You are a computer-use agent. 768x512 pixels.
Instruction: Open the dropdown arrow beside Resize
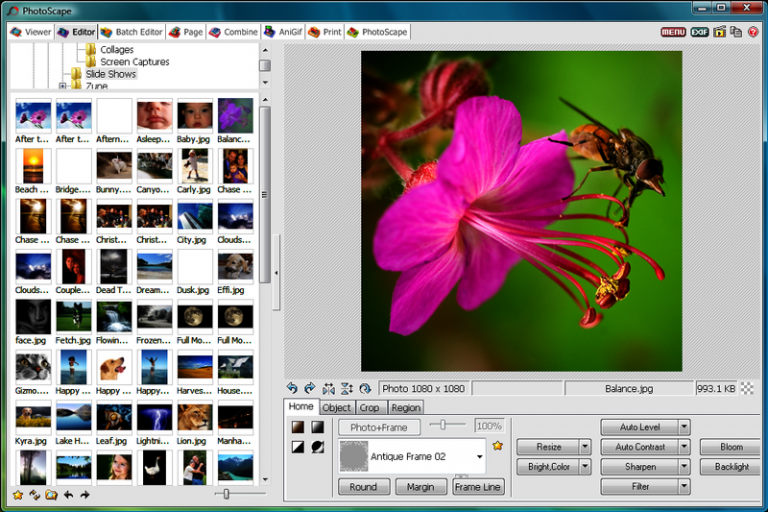pos(584,447)
